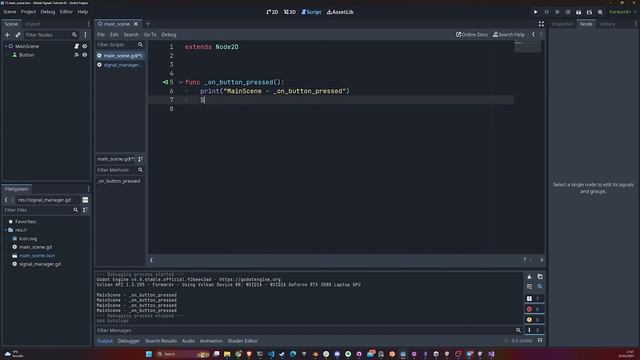Viewport: 640px width, 360px height.
Task: Toggle FileSystem split view mode
Action: tap(85, 200)
